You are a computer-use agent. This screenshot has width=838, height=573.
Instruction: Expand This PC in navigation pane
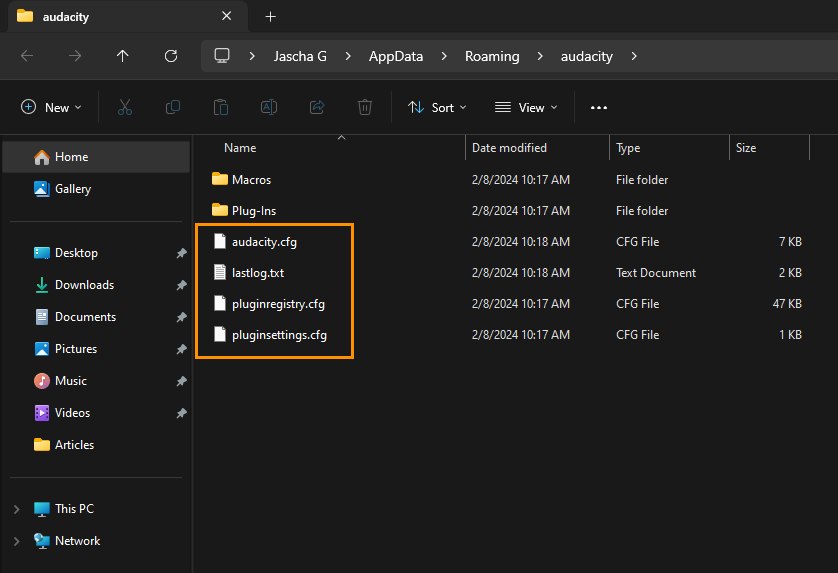pyautogui.click(x=17, y=509)
